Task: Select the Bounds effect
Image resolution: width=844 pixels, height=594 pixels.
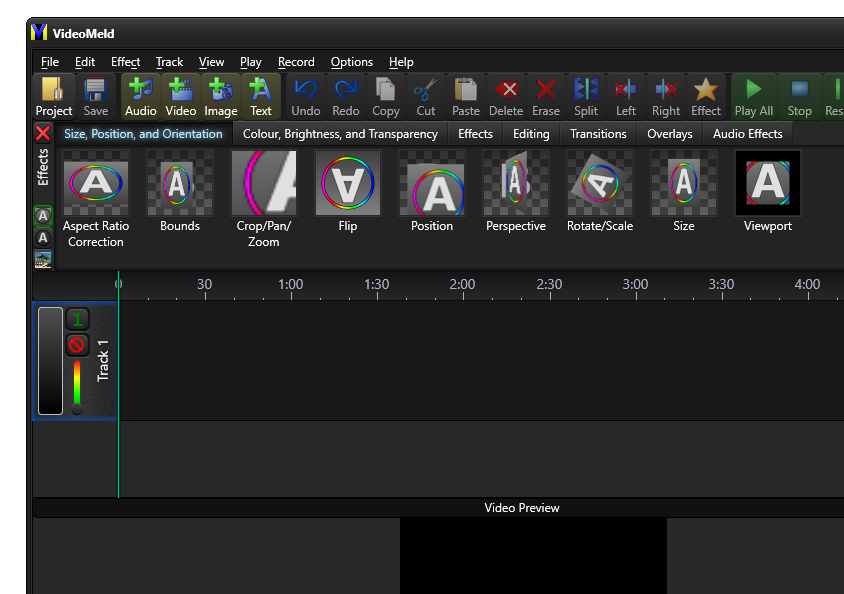Action: coord(179,183)
